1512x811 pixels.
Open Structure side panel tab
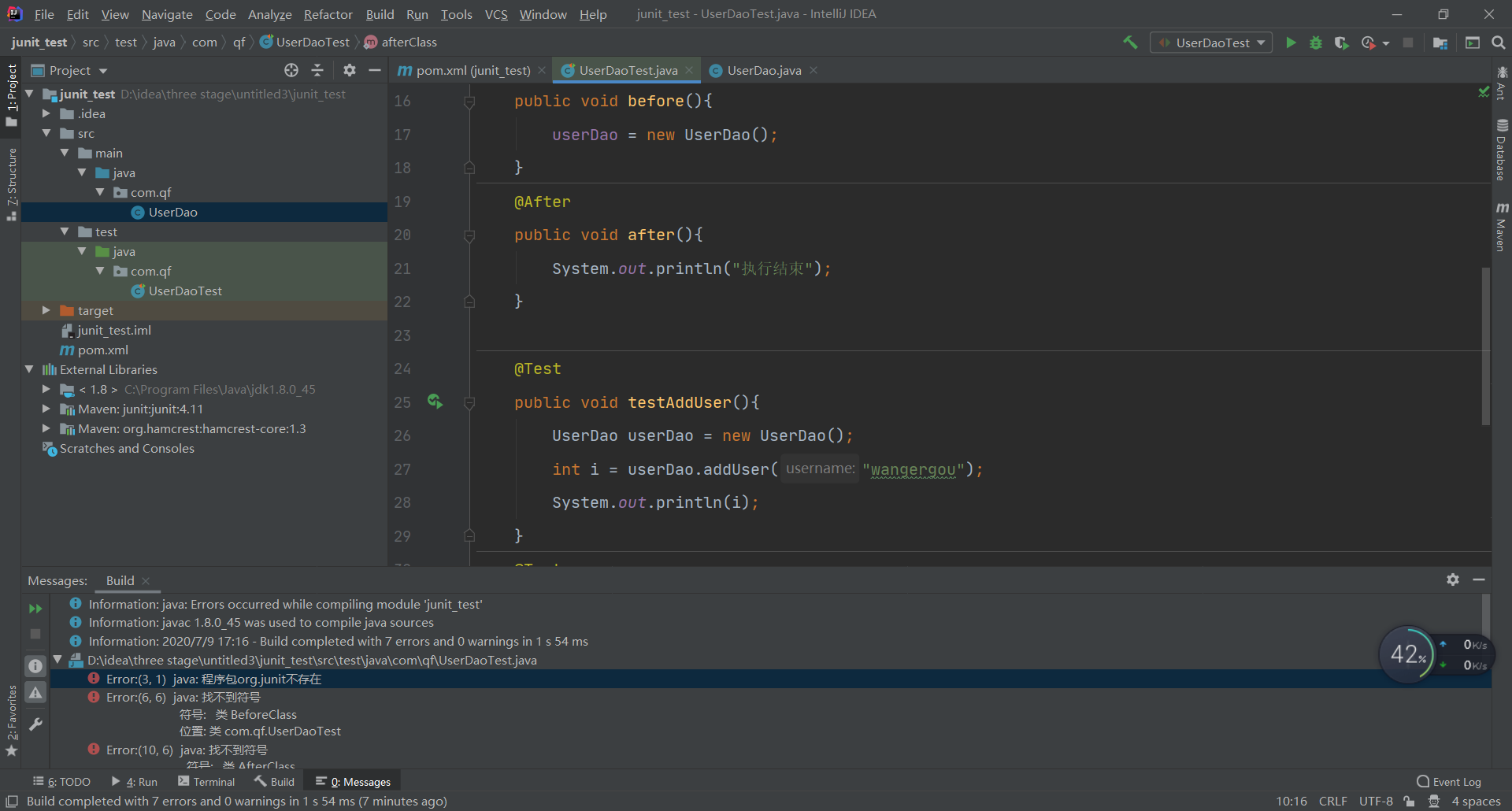coord(11,184)
